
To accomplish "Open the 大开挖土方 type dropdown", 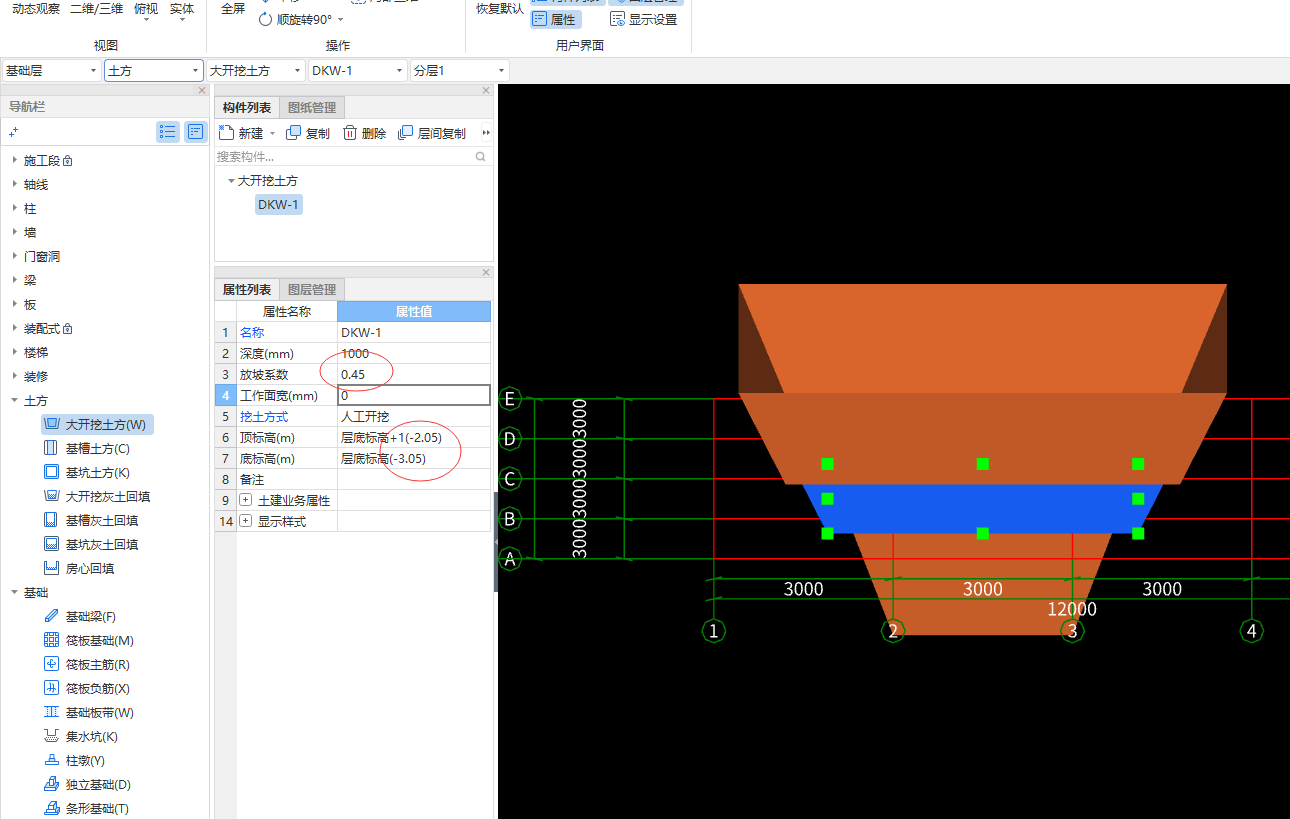I will coord(256,71).
